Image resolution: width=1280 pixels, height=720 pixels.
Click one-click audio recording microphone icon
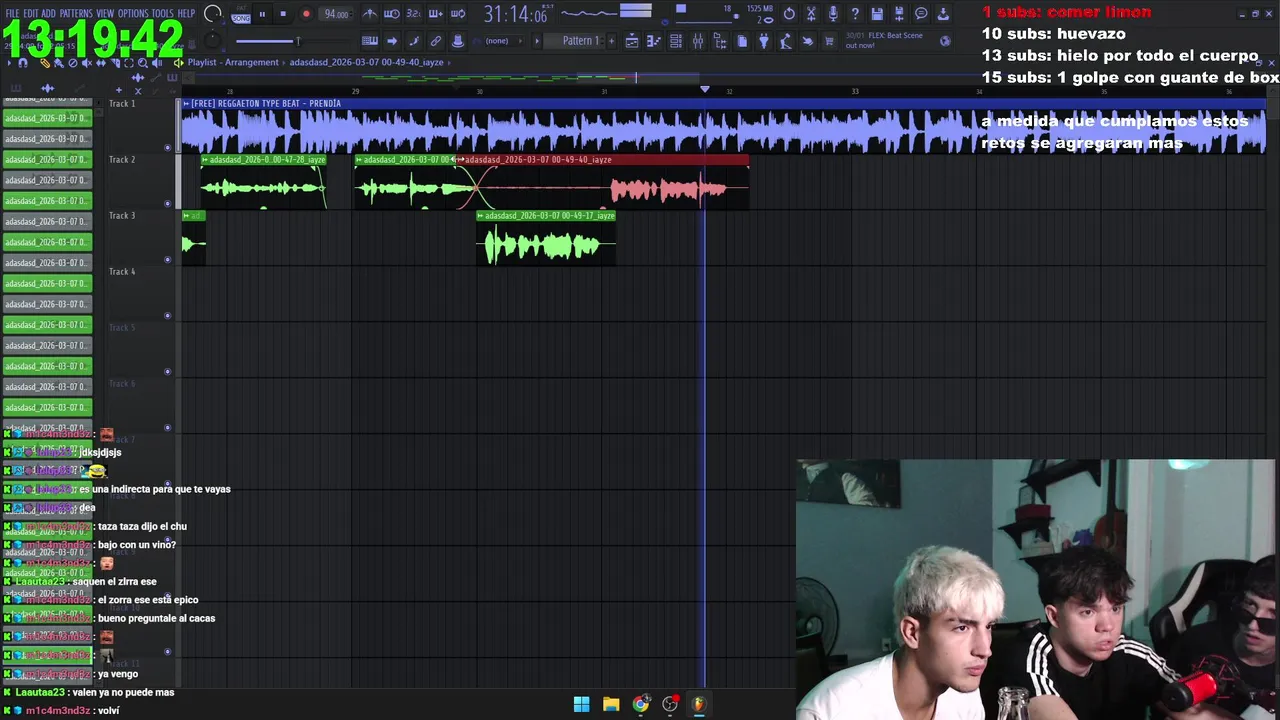pyautogui.click(x=833, y=14)
